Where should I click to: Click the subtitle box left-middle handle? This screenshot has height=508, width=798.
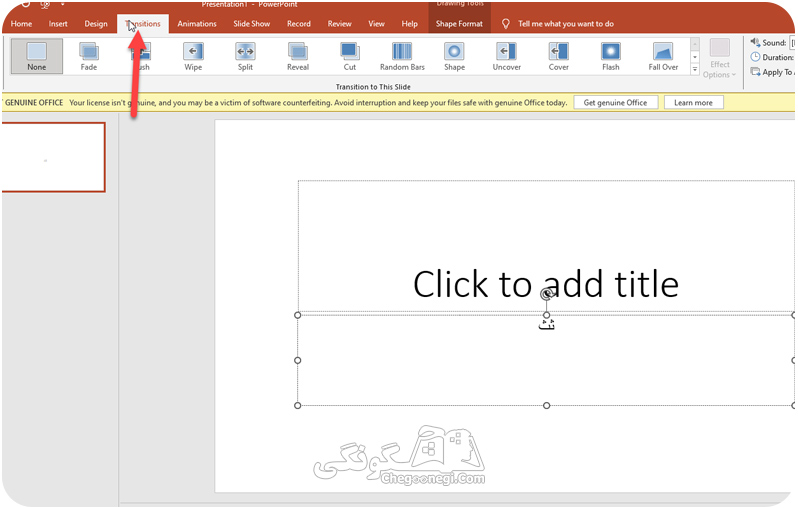click(298, 360)
